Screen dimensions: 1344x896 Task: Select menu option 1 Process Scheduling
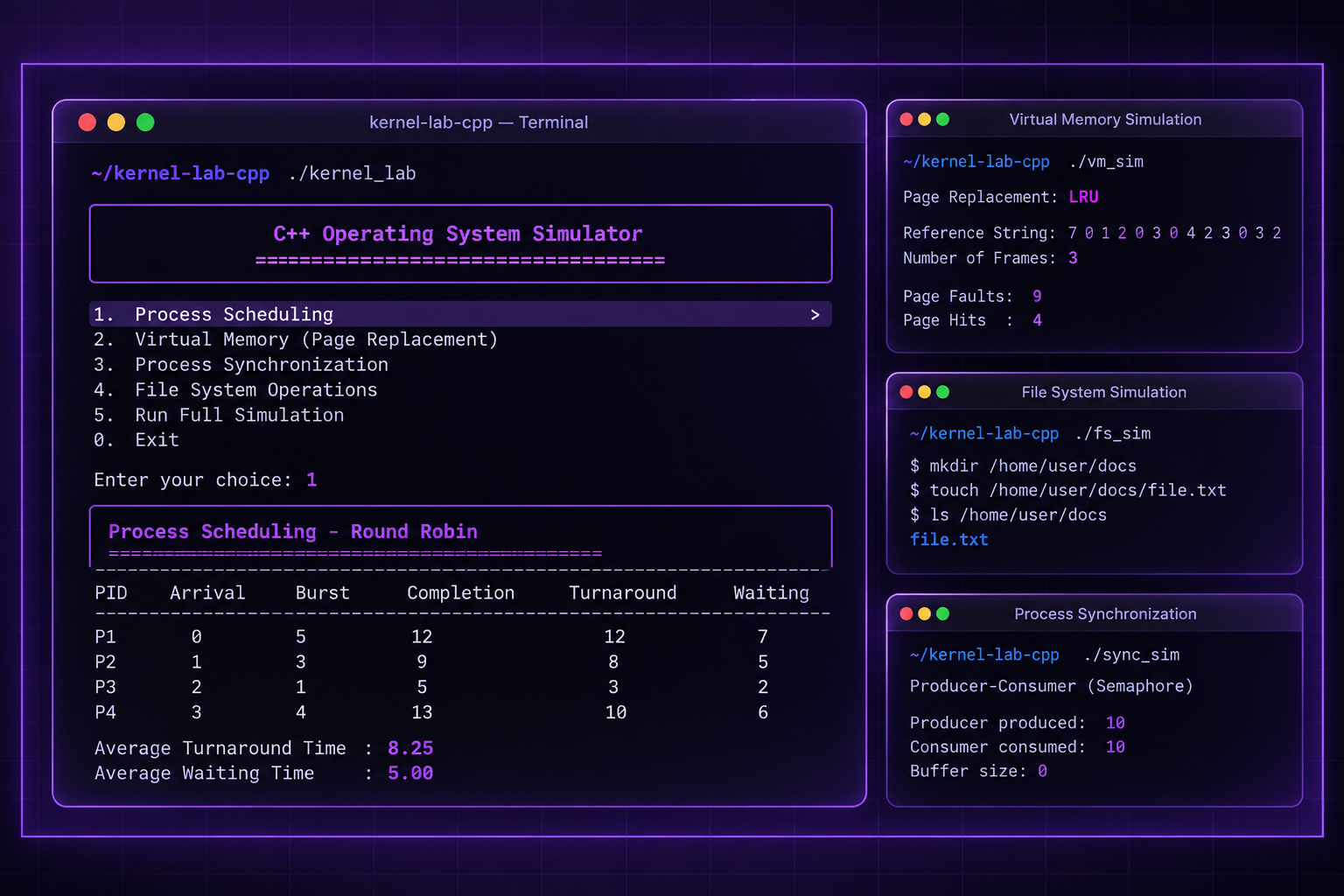[x=460, y=314]
